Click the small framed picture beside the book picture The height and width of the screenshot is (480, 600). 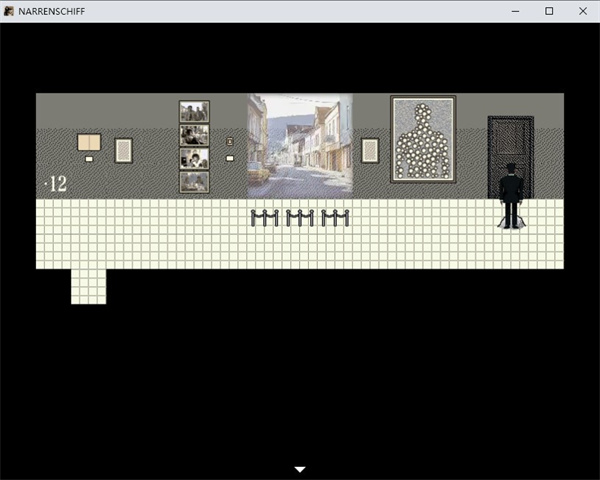(124, 150)
